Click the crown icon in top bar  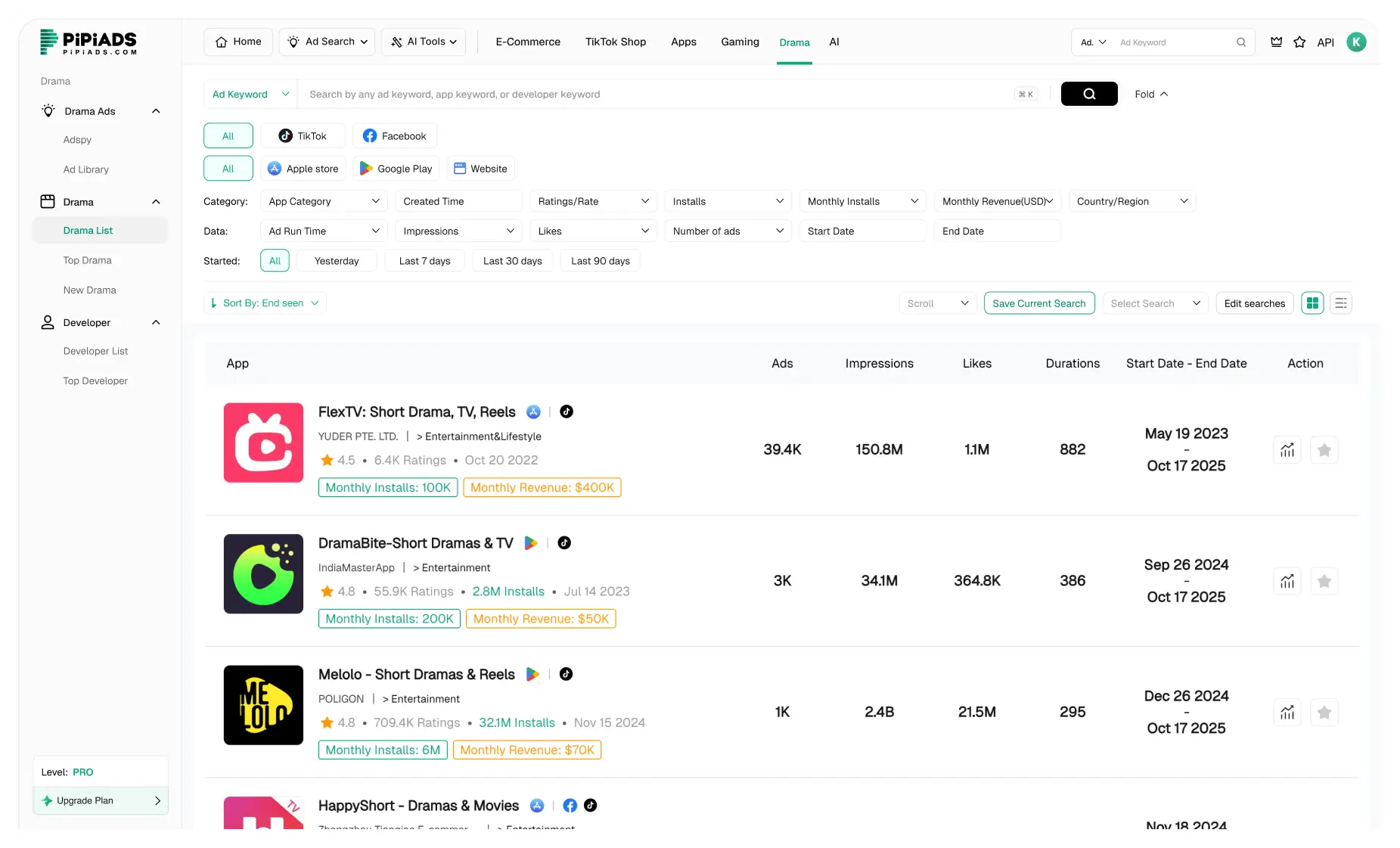[1276, 42]
